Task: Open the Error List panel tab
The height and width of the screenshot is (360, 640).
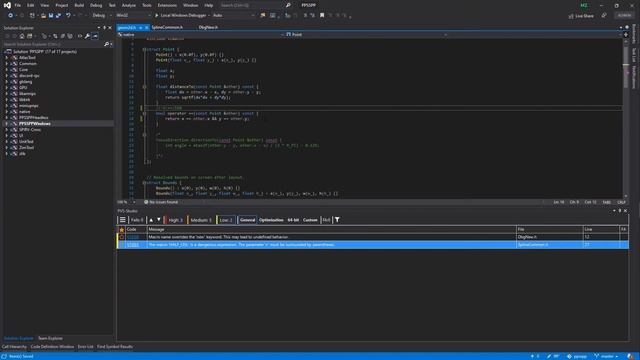Action: (x=85, y=347)
